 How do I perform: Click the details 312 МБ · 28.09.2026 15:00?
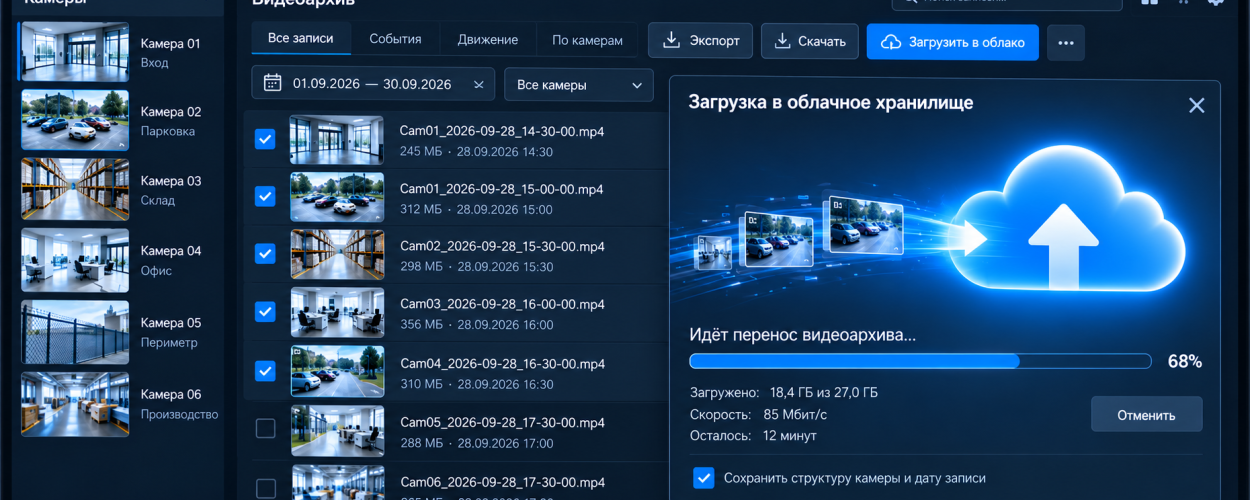(476, 210)
